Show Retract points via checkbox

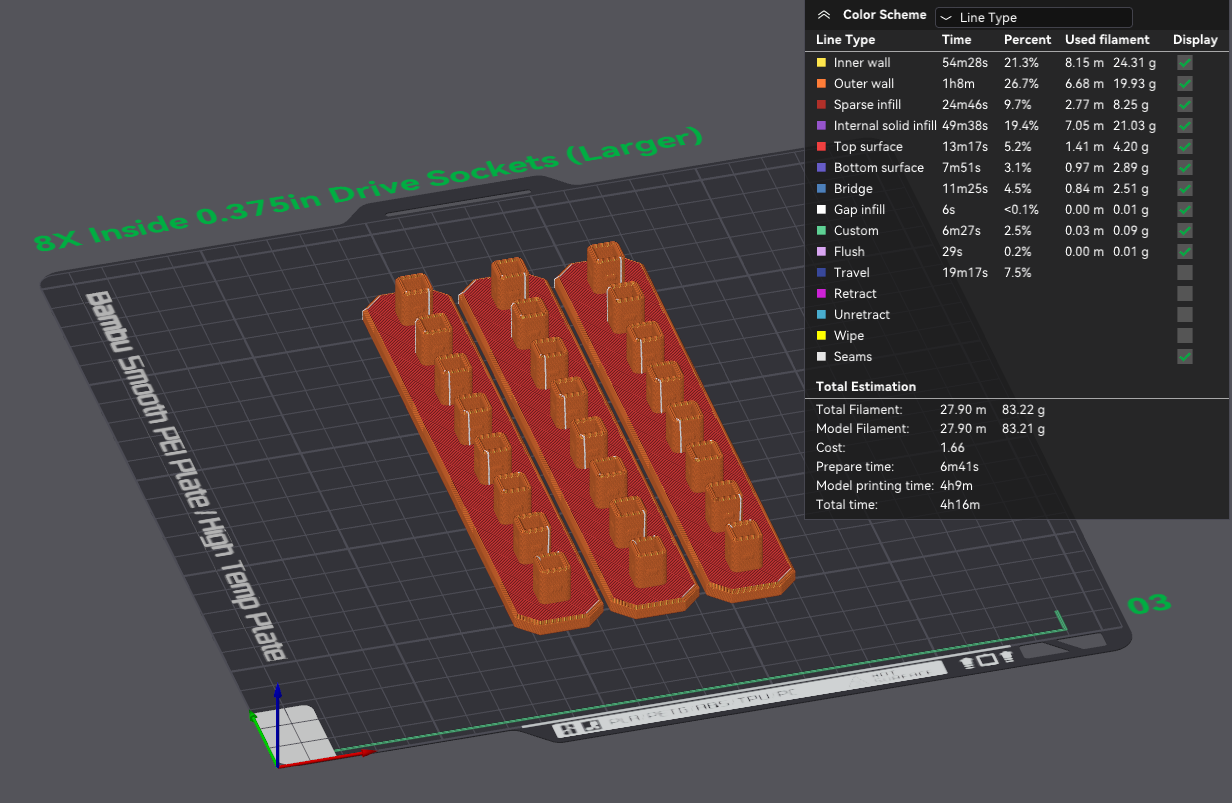1185,294
